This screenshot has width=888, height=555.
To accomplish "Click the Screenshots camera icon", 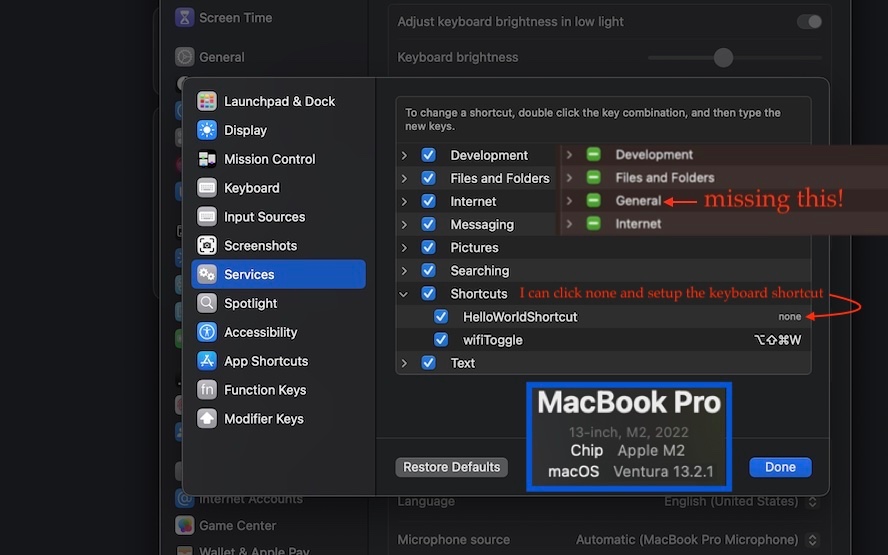I will (207, 246).
